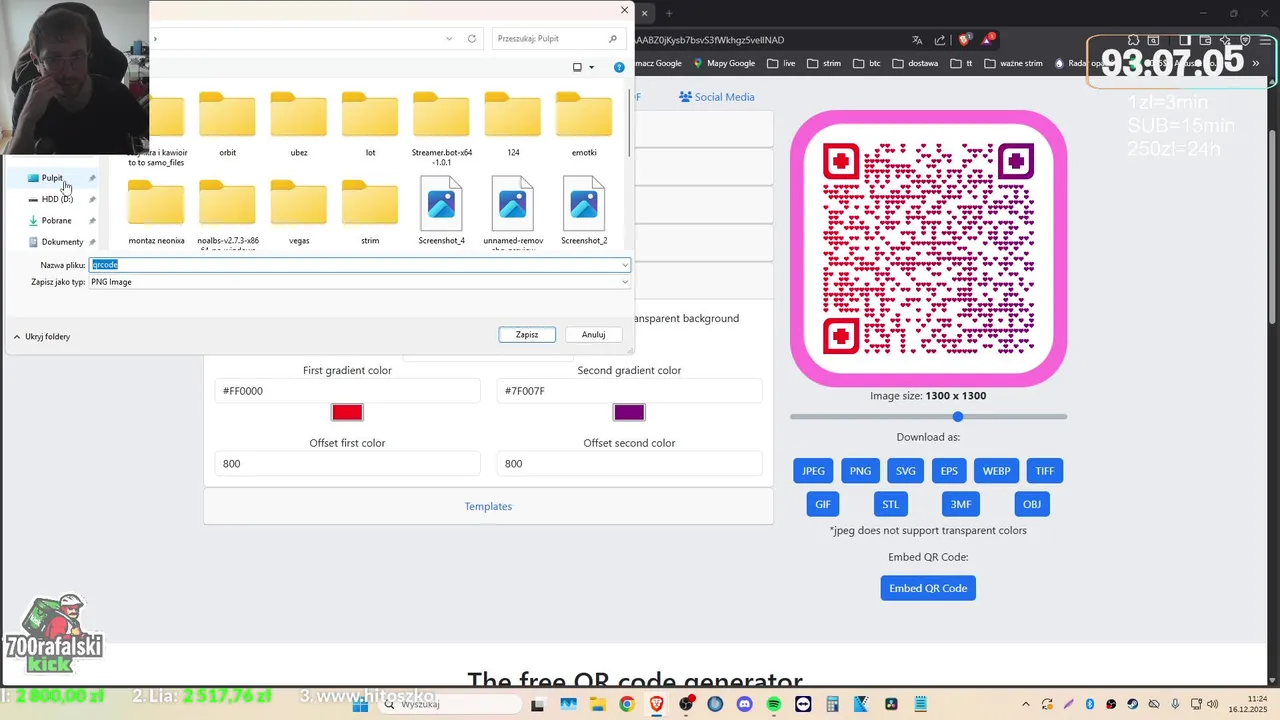Open the Calculator app from the taskbar
This screenshot has height=720, width=1280.
tap(832, 704)
